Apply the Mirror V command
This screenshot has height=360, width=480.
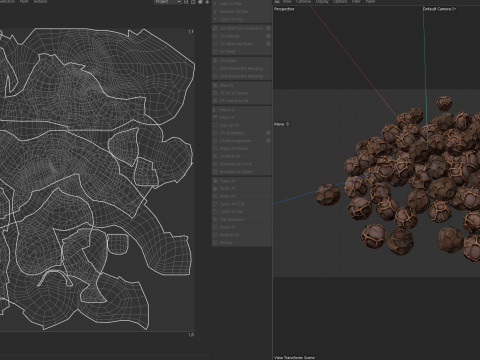(x=241, y=117)
